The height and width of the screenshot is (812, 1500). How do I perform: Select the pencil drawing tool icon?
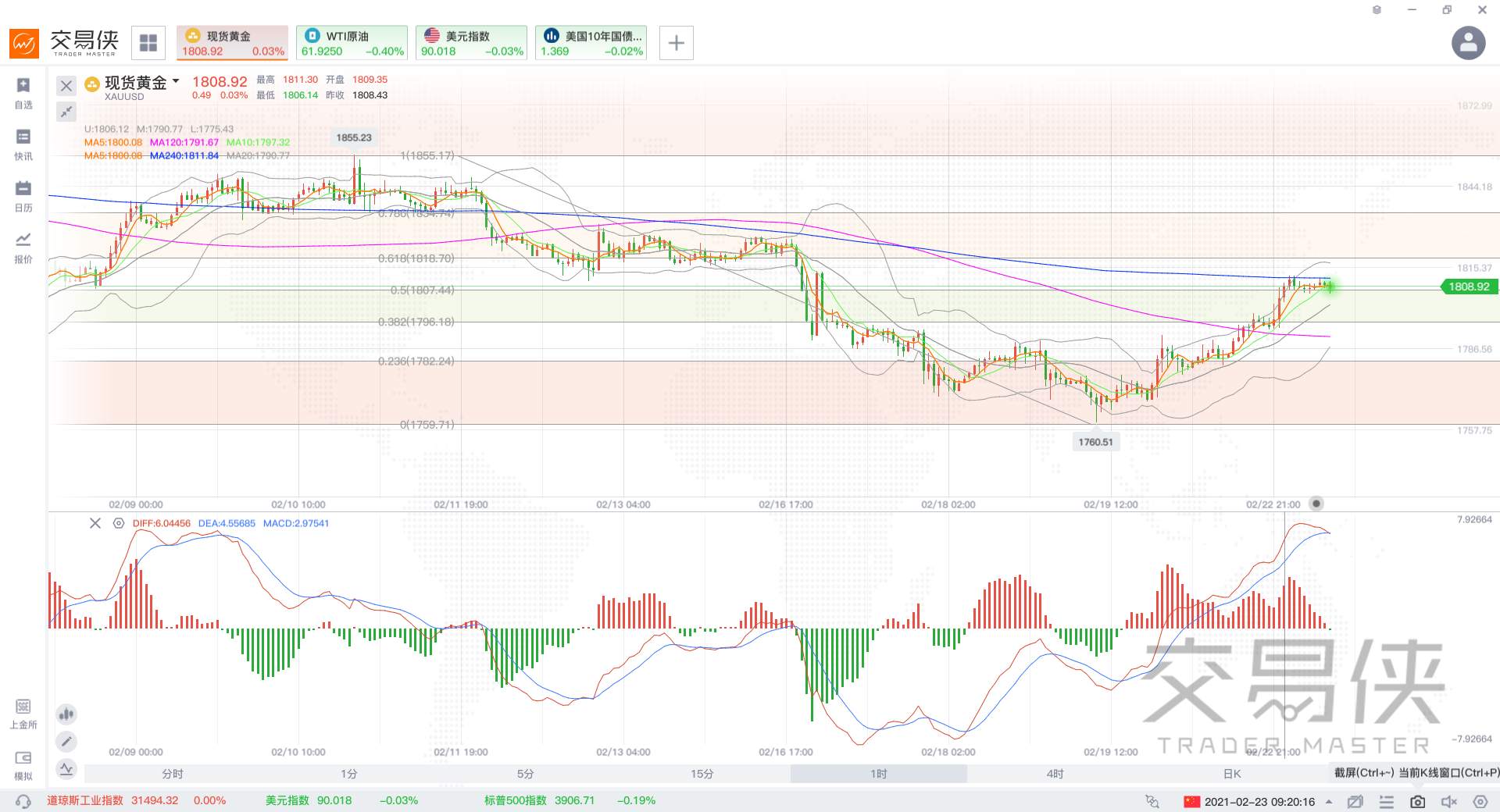point(66,741)
